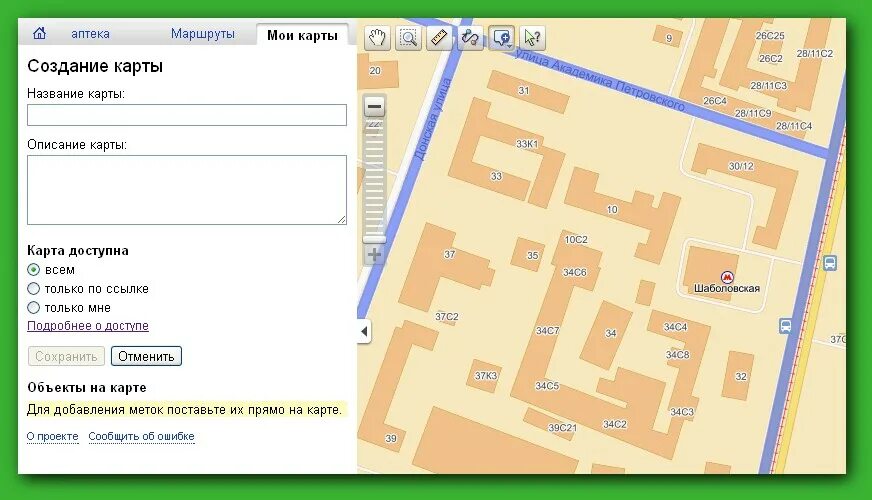The height and width of the screenshot is (500, 872).
Task: Click the Сохранить button
Action: point(66,357)
